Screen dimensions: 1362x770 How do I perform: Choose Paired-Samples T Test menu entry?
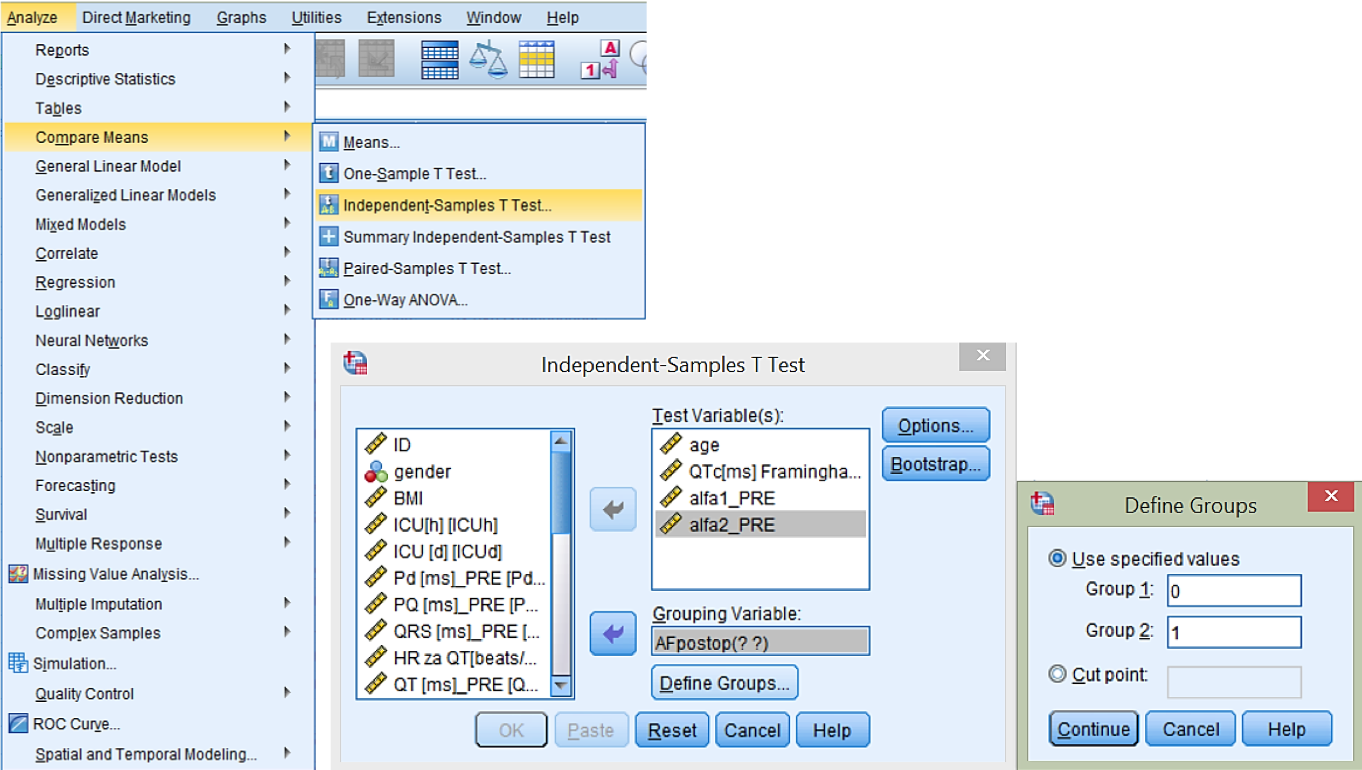(427, 268)
